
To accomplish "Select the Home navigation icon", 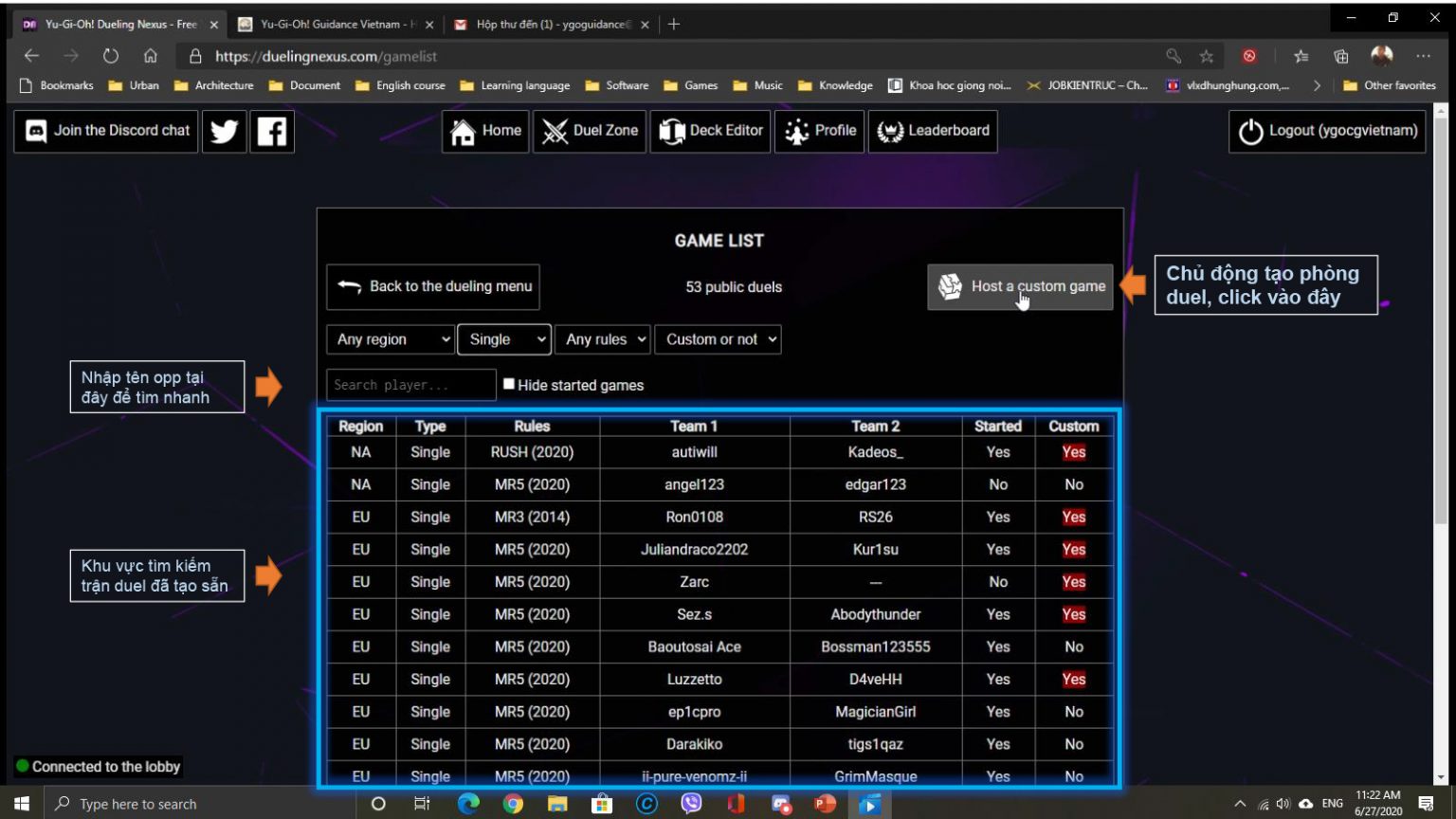I will pyautogui.click(x=464, y=131).
